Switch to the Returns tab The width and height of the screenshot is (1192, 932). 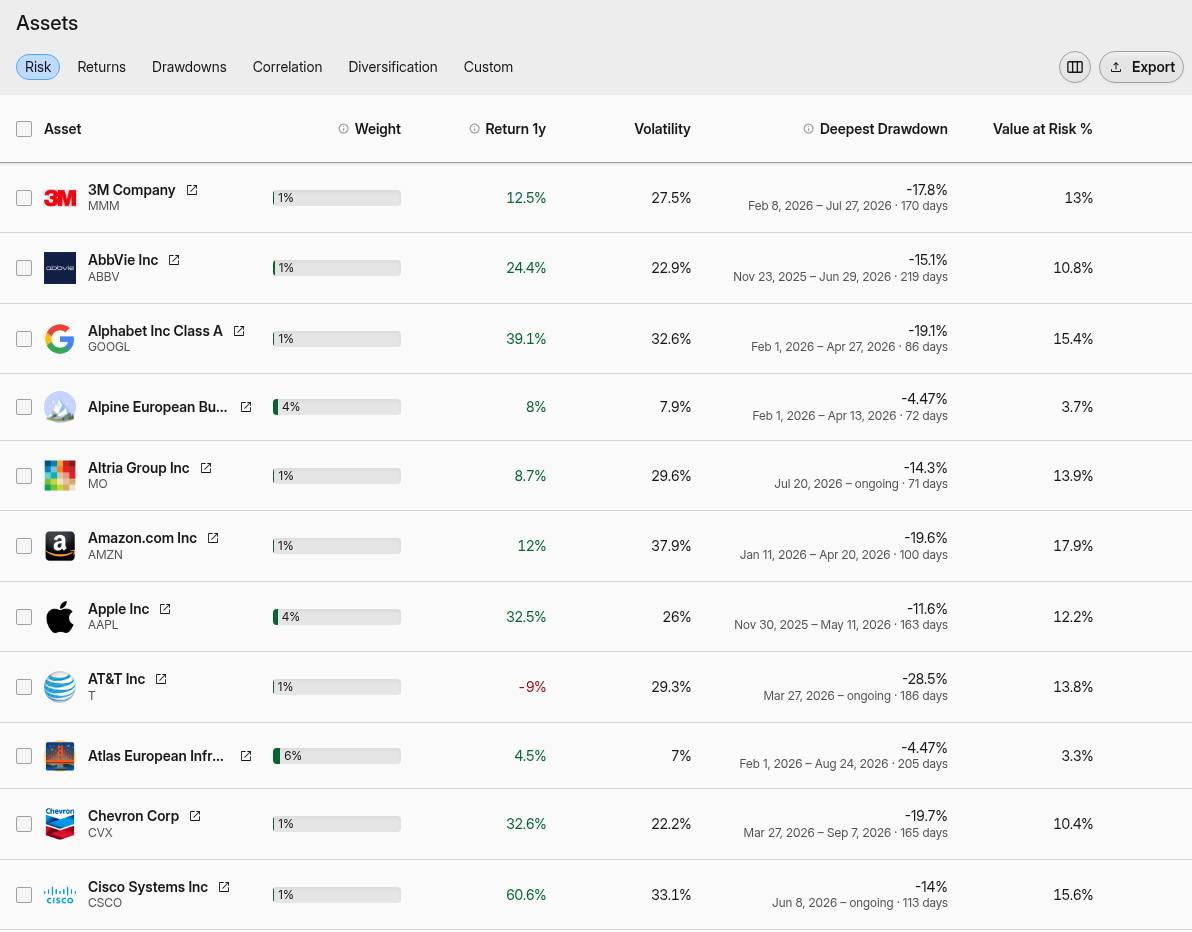click(x=101, y=67)
